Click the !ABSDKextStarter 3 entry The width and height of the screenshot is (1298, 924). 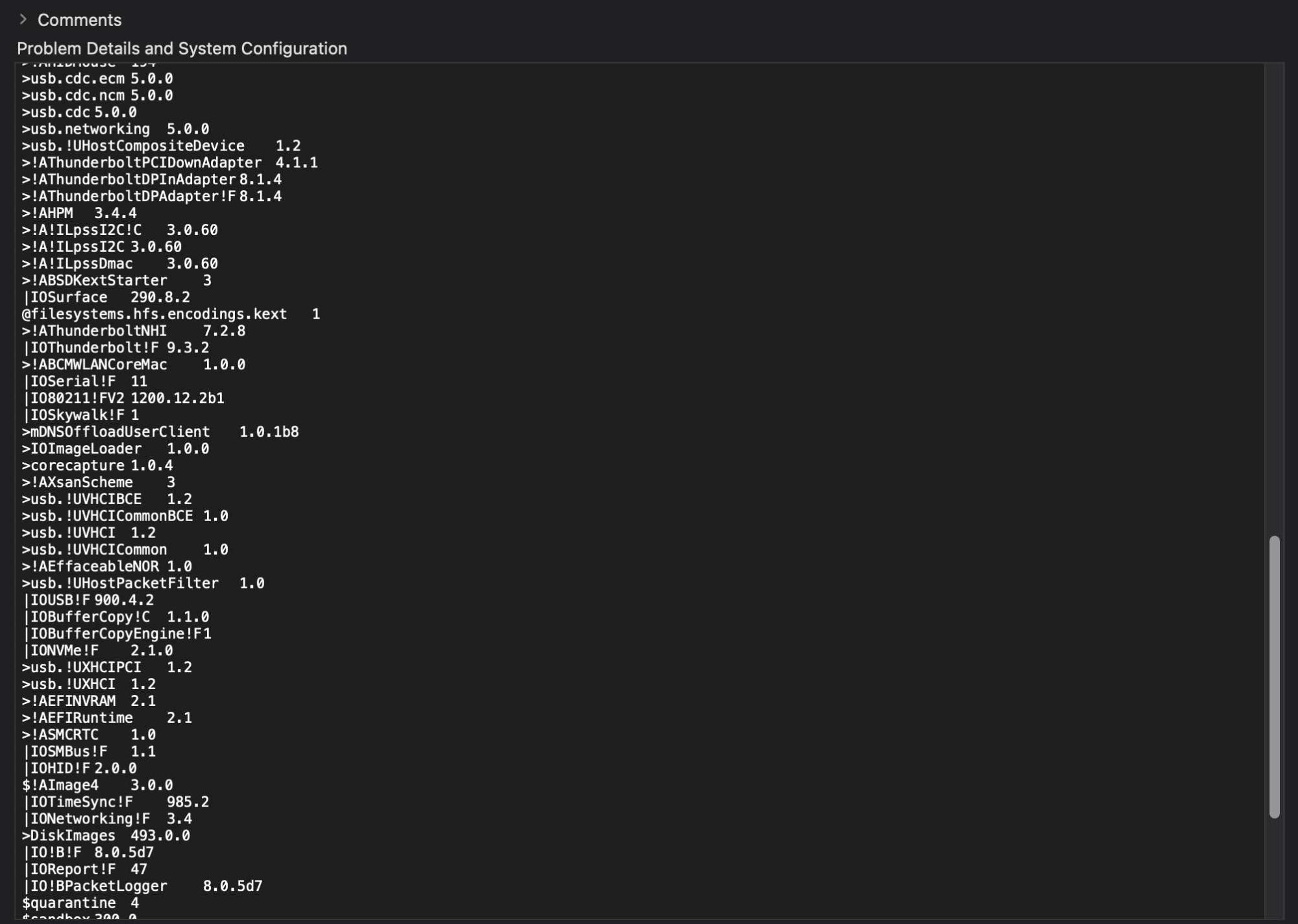[x=116, y=280]
